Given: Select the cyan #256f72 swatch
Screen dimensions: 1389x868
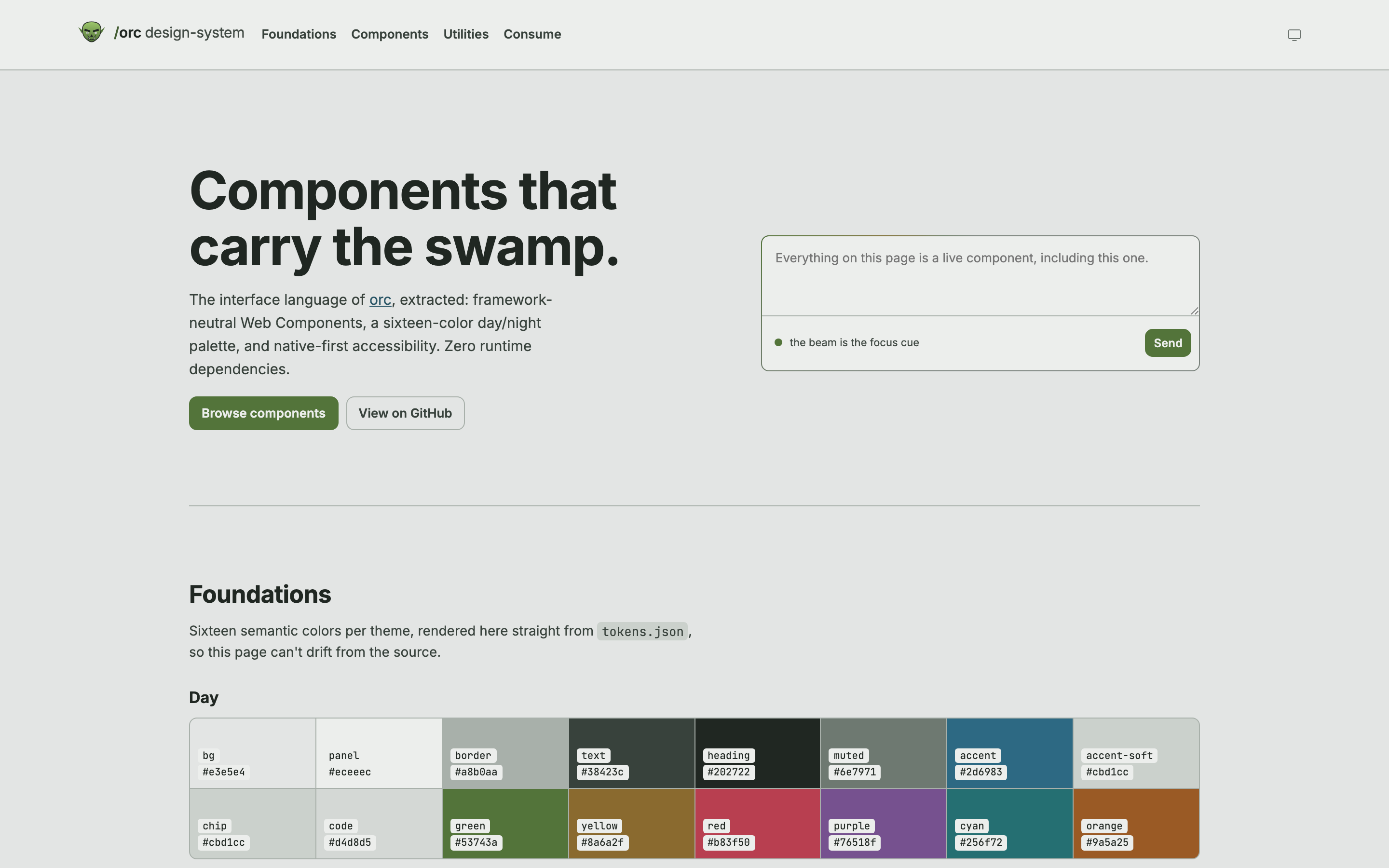Looking at the screenshot, I should tap(1009, 824).
